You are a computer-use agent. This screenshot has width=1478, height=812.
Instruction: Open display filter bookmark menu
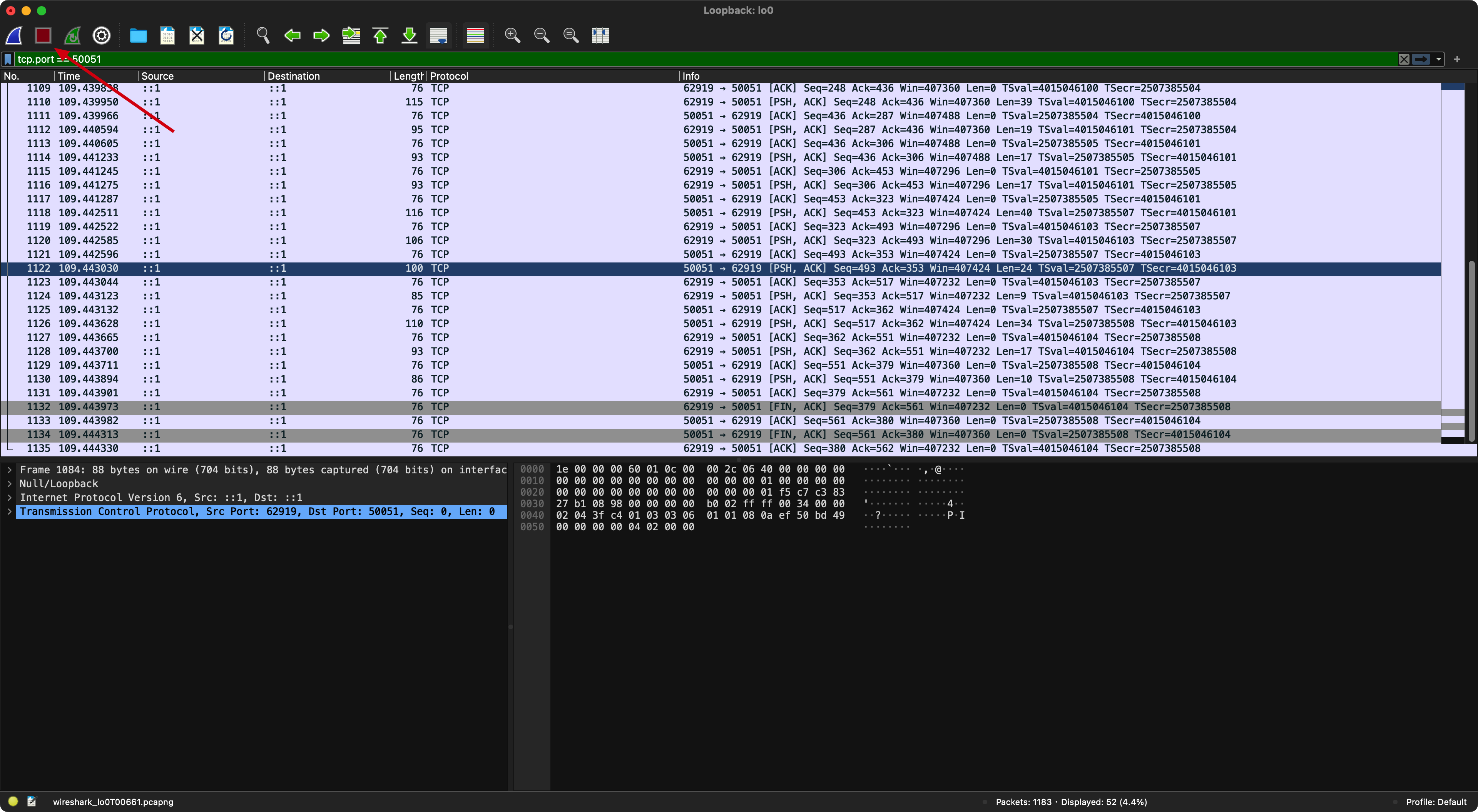click(8, 59)
